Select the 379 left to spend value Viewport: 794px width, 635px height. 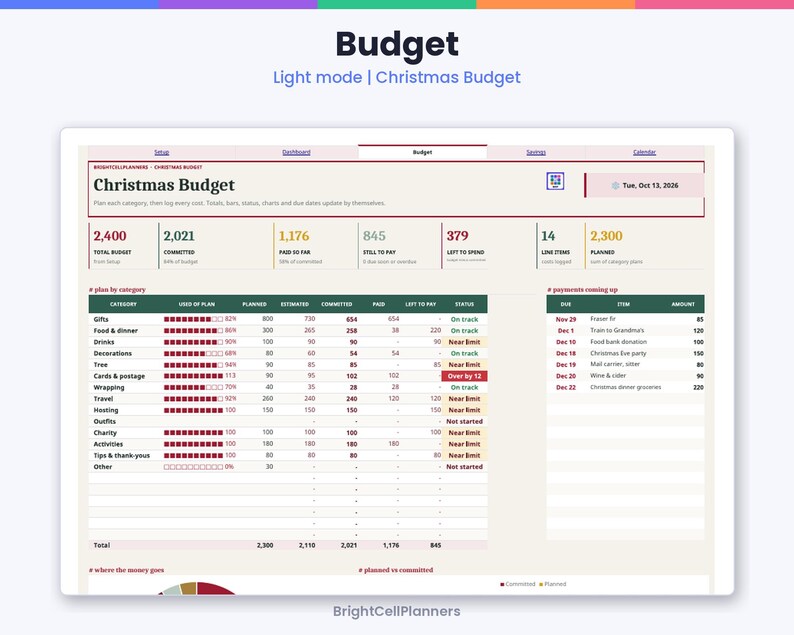[x=457, y=236]
